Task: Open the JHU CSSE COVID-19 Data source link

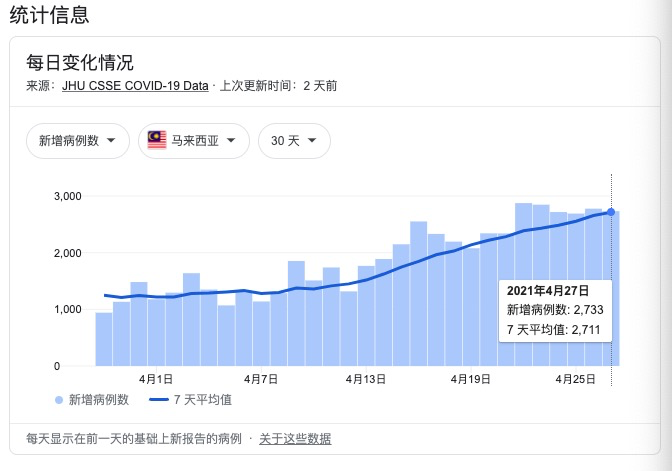Action: pos(135,86)
